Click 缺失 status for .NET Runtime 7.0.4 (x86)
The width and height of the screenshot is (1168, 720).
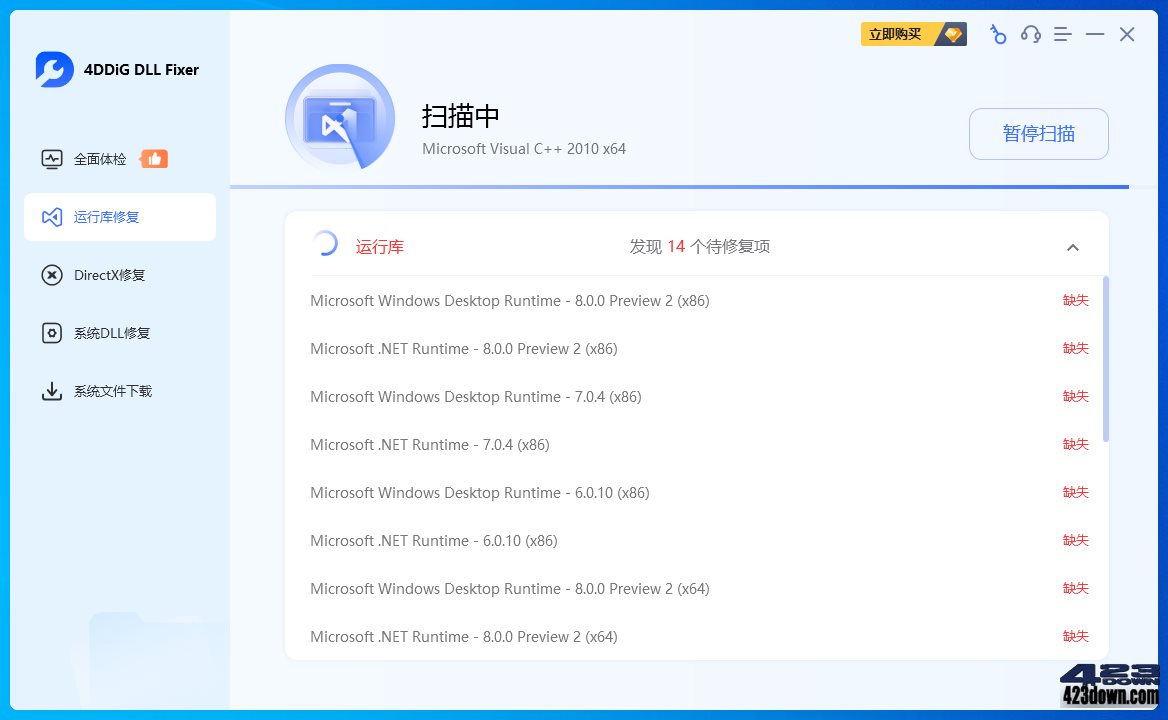point(1076,444)
